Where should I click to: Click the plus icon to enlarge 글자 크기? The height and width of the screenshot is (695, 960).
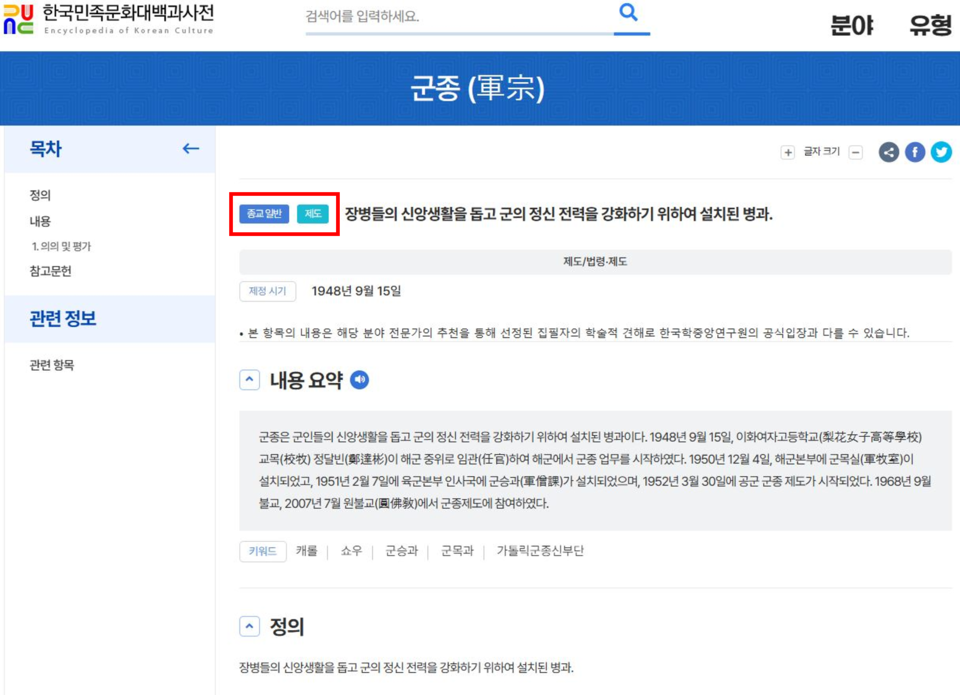coord(788,152)
